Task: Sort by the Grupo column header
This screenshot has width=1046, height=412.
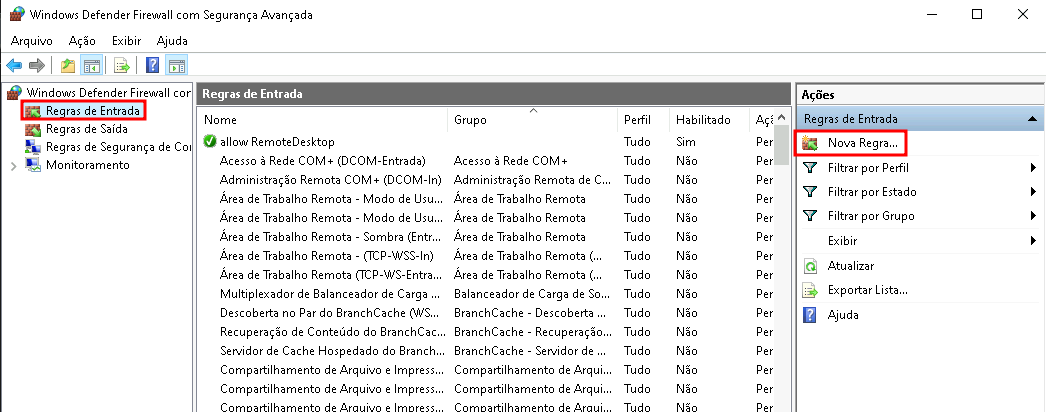Action: click(x=532, y=120)
